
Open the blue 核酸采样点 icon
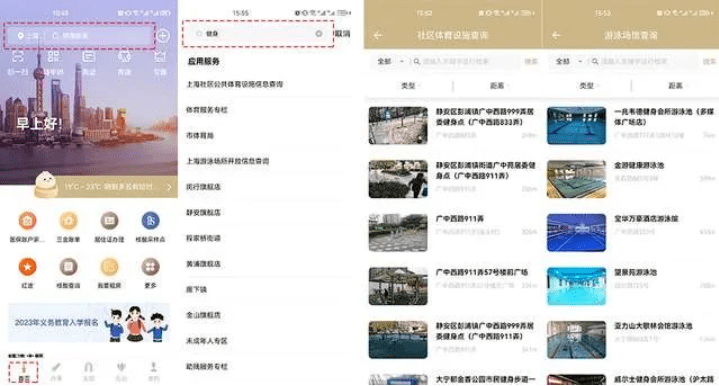pyautogui.click(x=150, y=221)
